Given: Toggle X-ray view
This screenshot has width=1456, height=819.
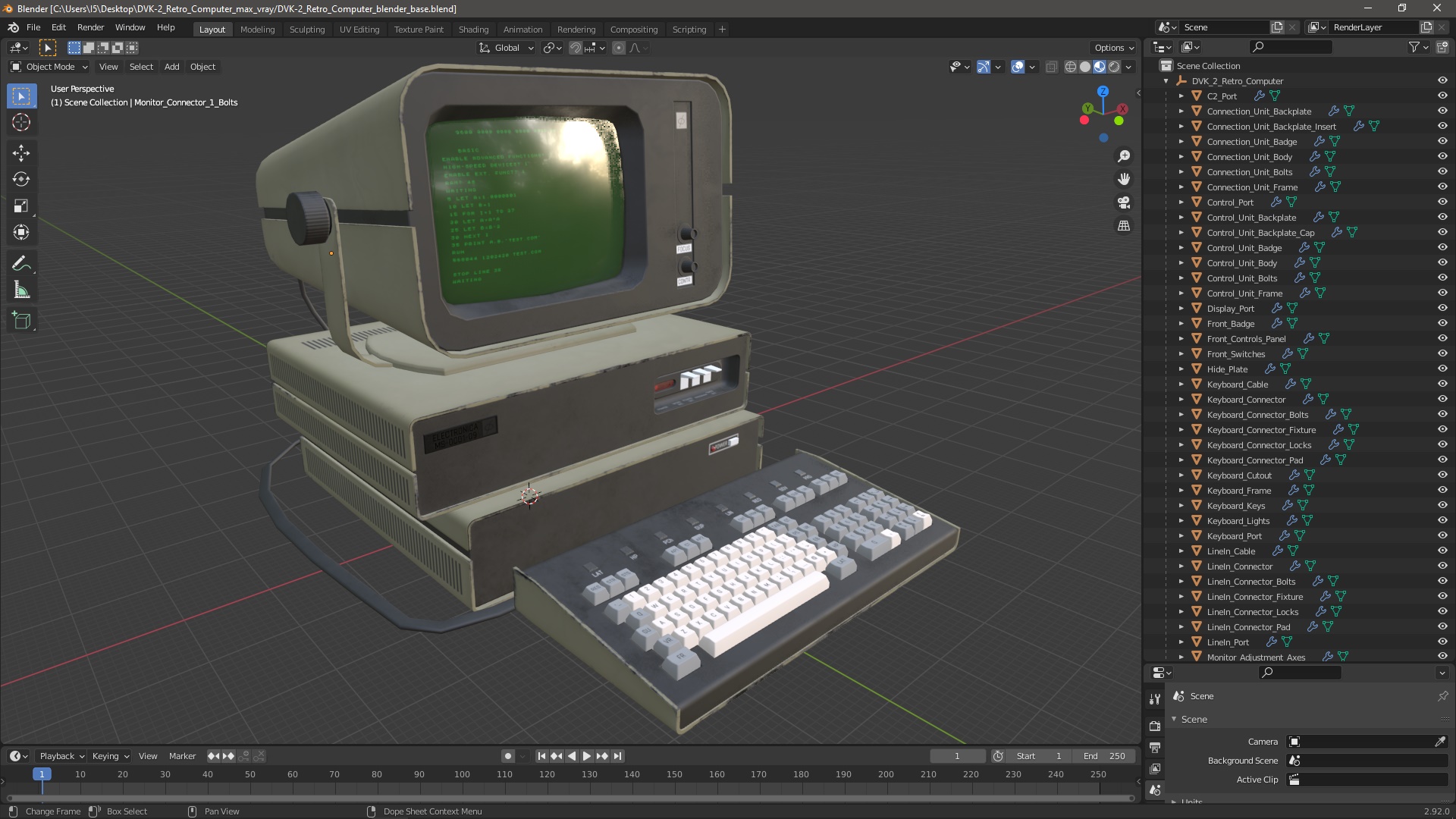Looking at the screenshot, I should click(1051, 67).
